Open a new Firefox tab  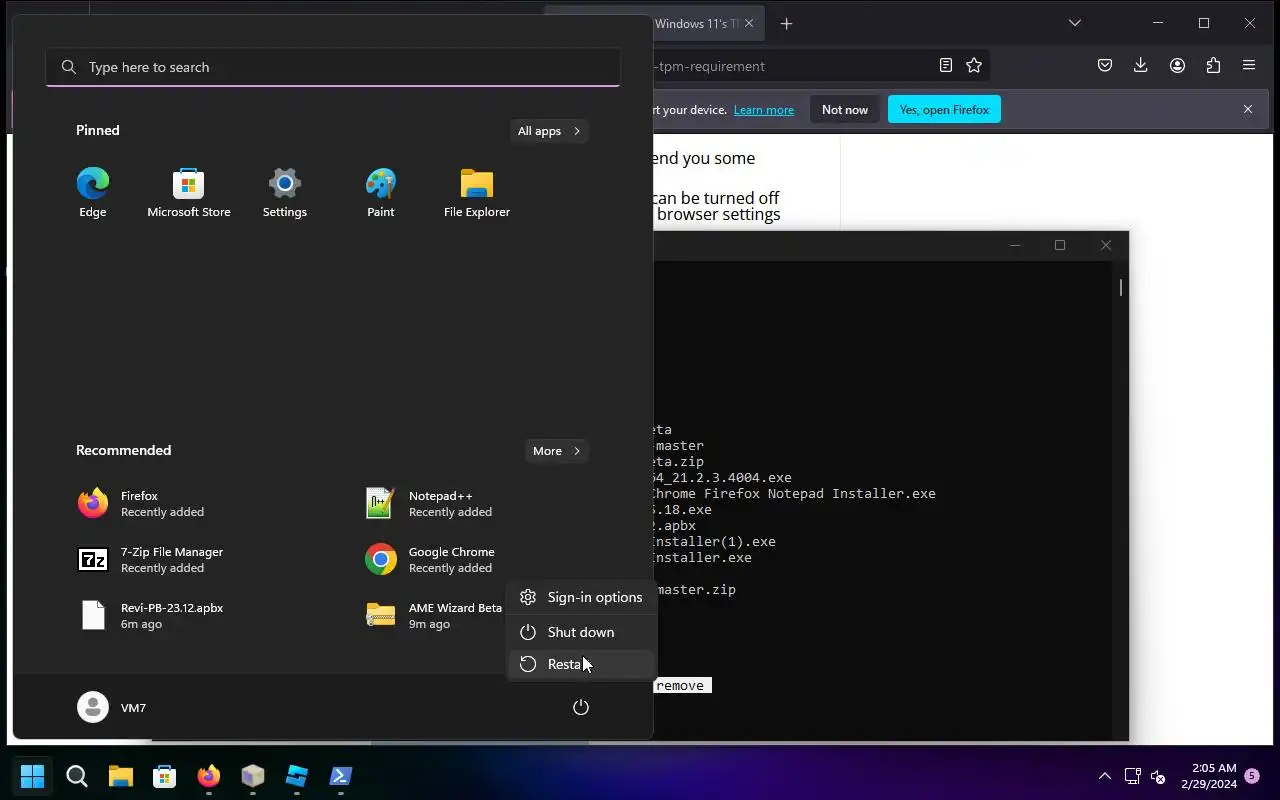click(786, 23)
